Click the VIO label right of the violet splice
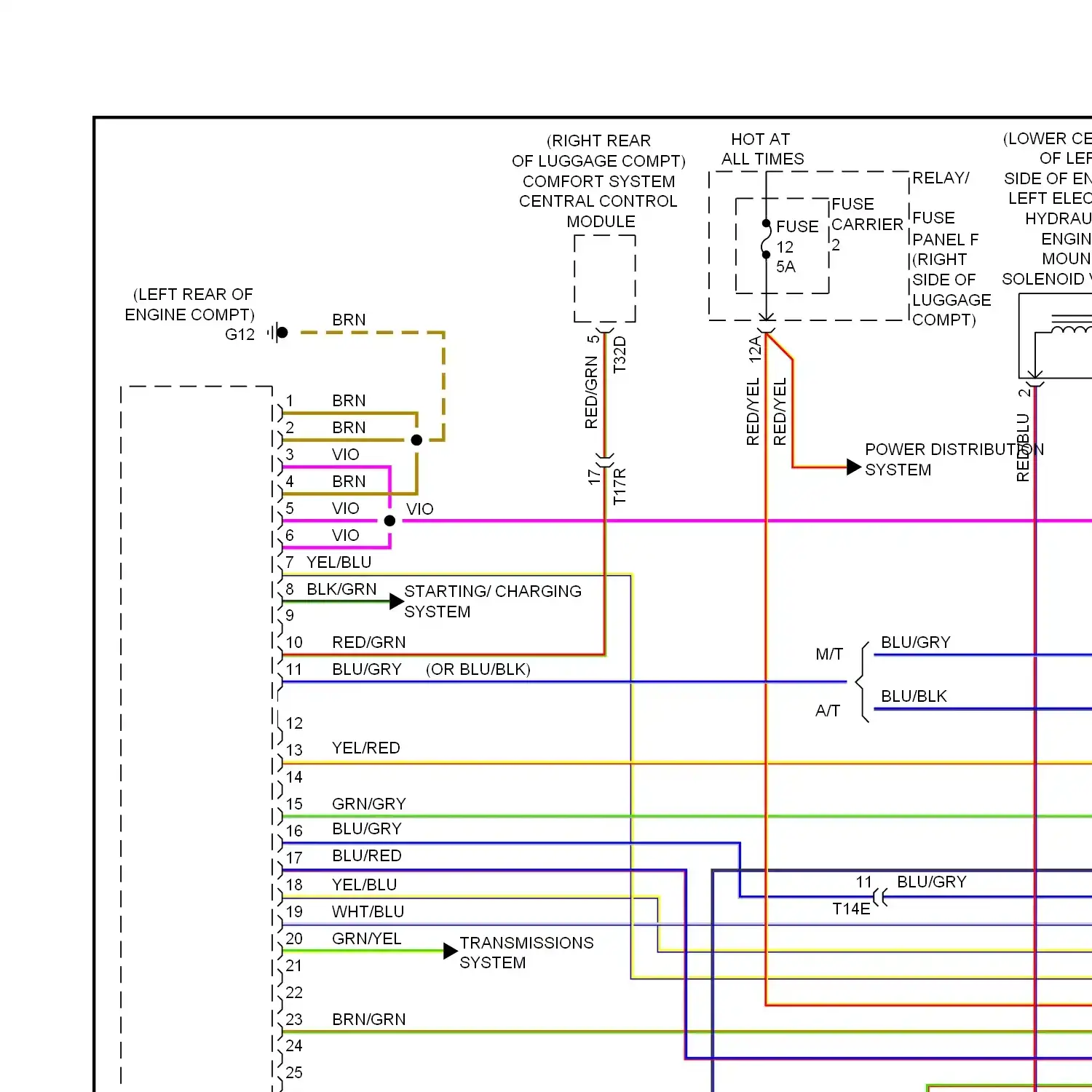 pos(420,509)
